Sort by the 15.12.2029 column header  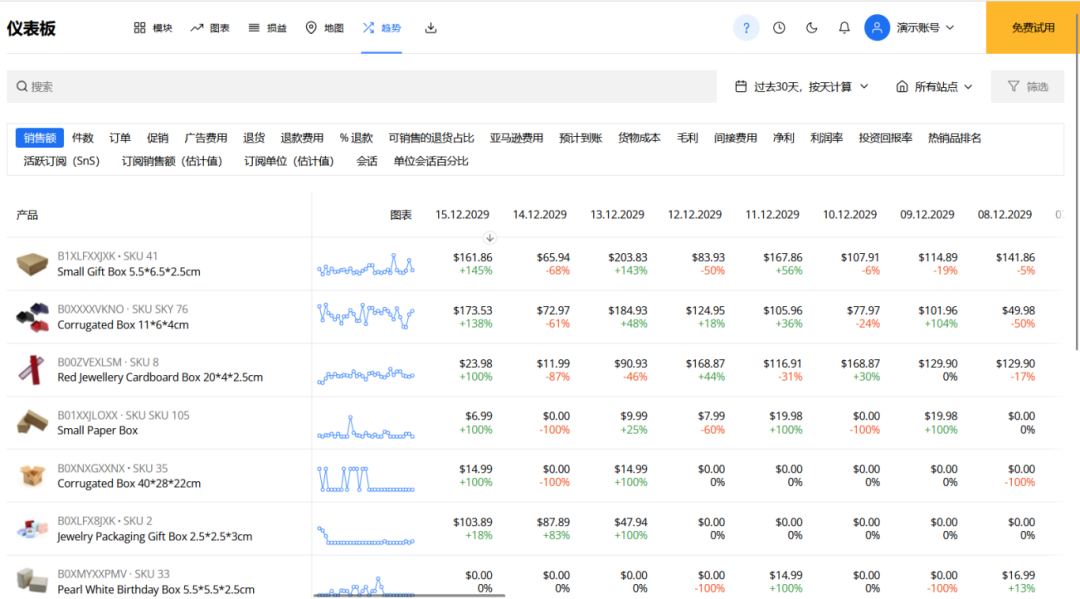[462, 215]
